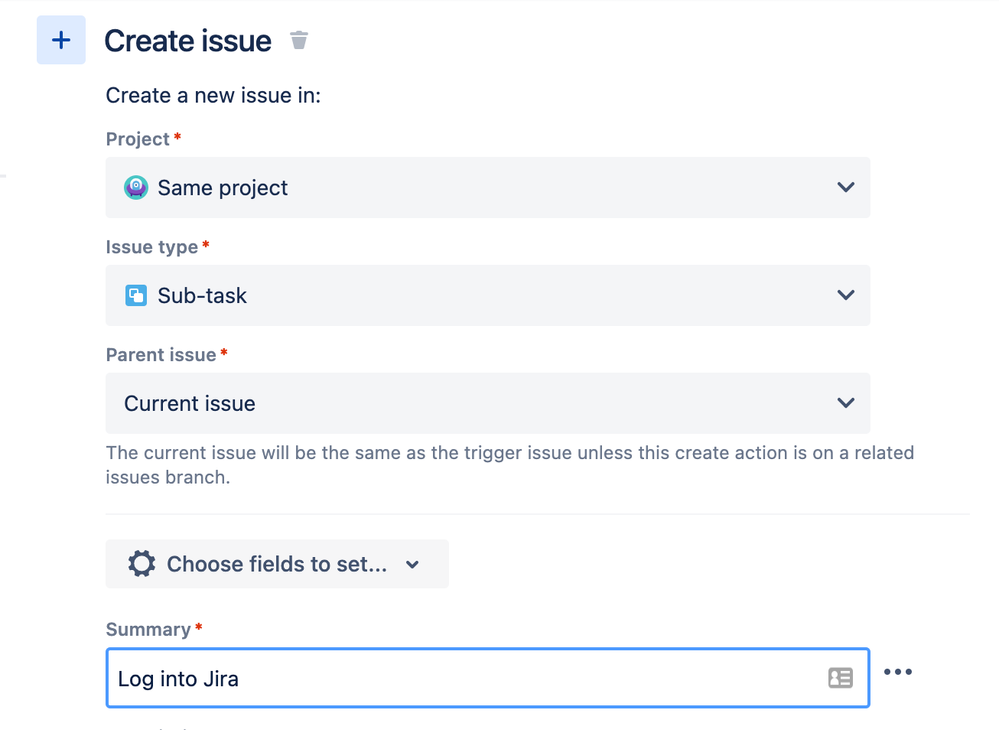
Task: Select the Current issue parent field
Action: coord(488,403)
